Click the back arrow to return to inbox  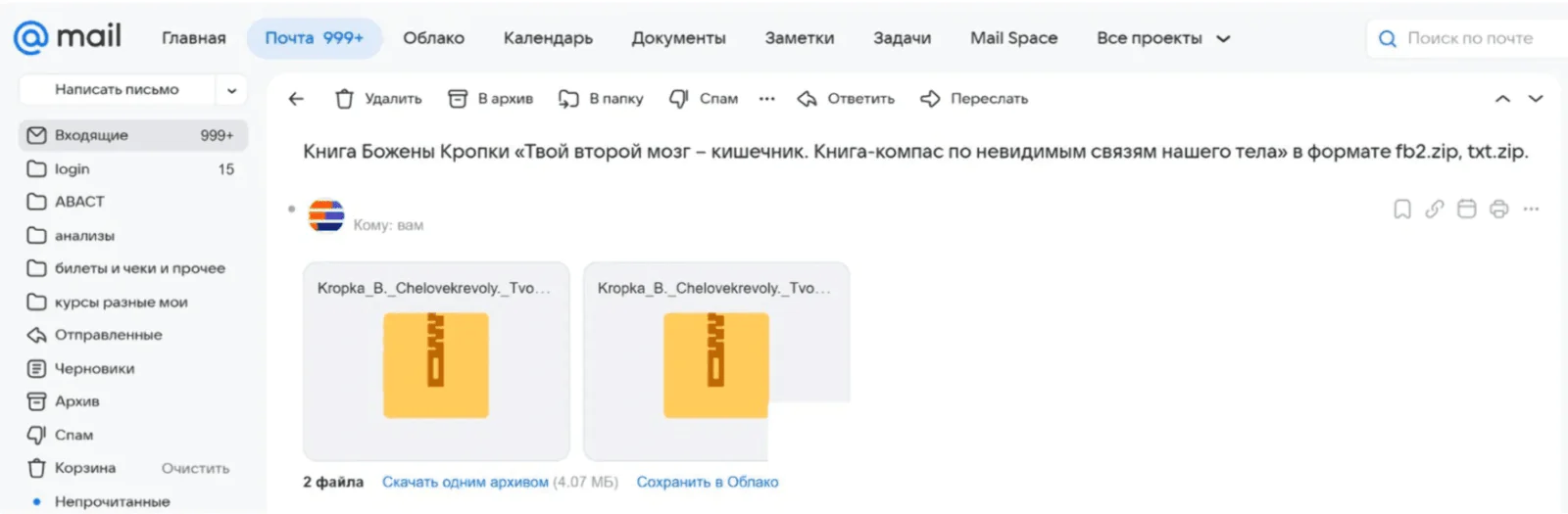click(x=296, y=99)
